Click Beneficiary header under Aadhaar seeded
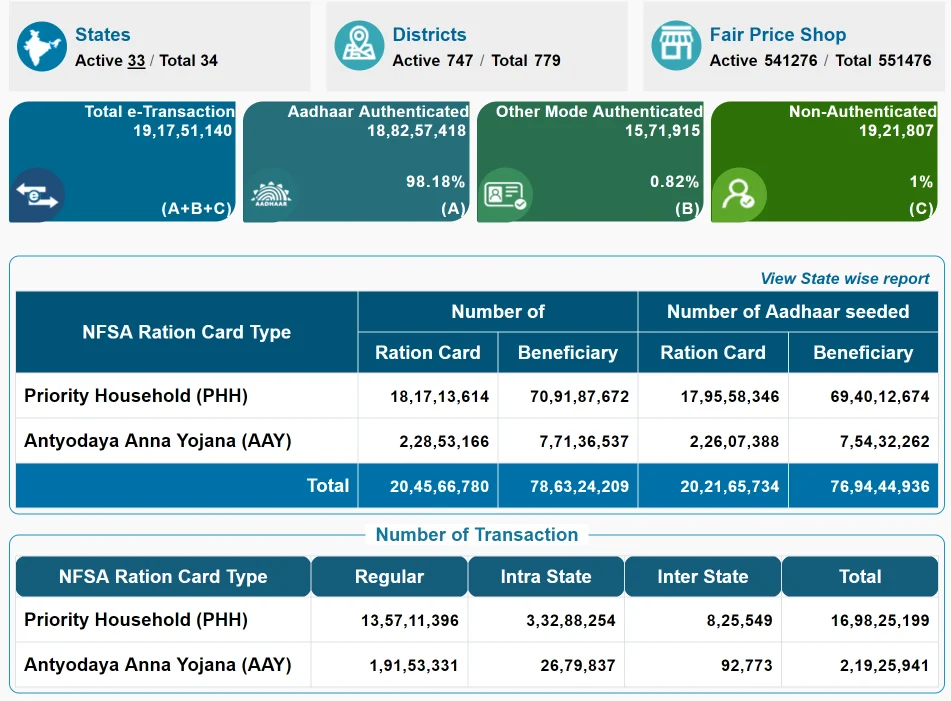The image size is (951, 701). pyautogui.click(x=863, y=352)
